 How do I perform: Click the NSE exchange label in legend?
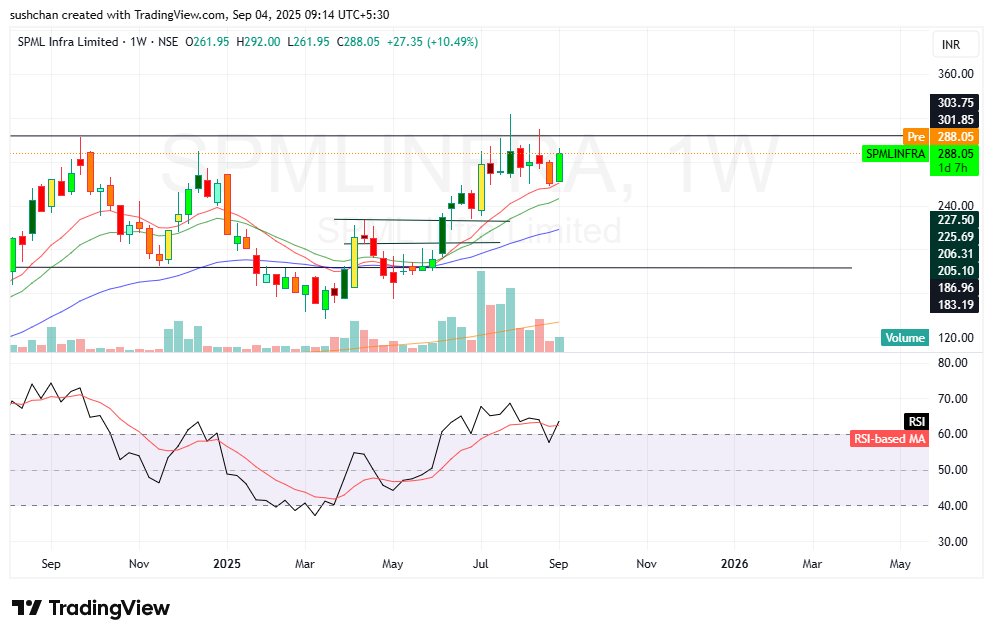click(168, 42)
